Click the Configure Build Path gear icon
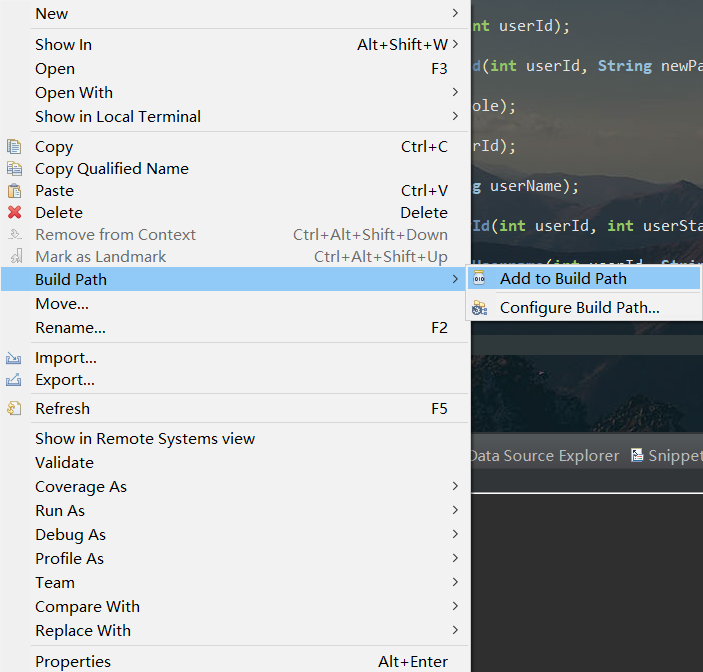Viewport: 703px width, 672px height. pos(479,308)
